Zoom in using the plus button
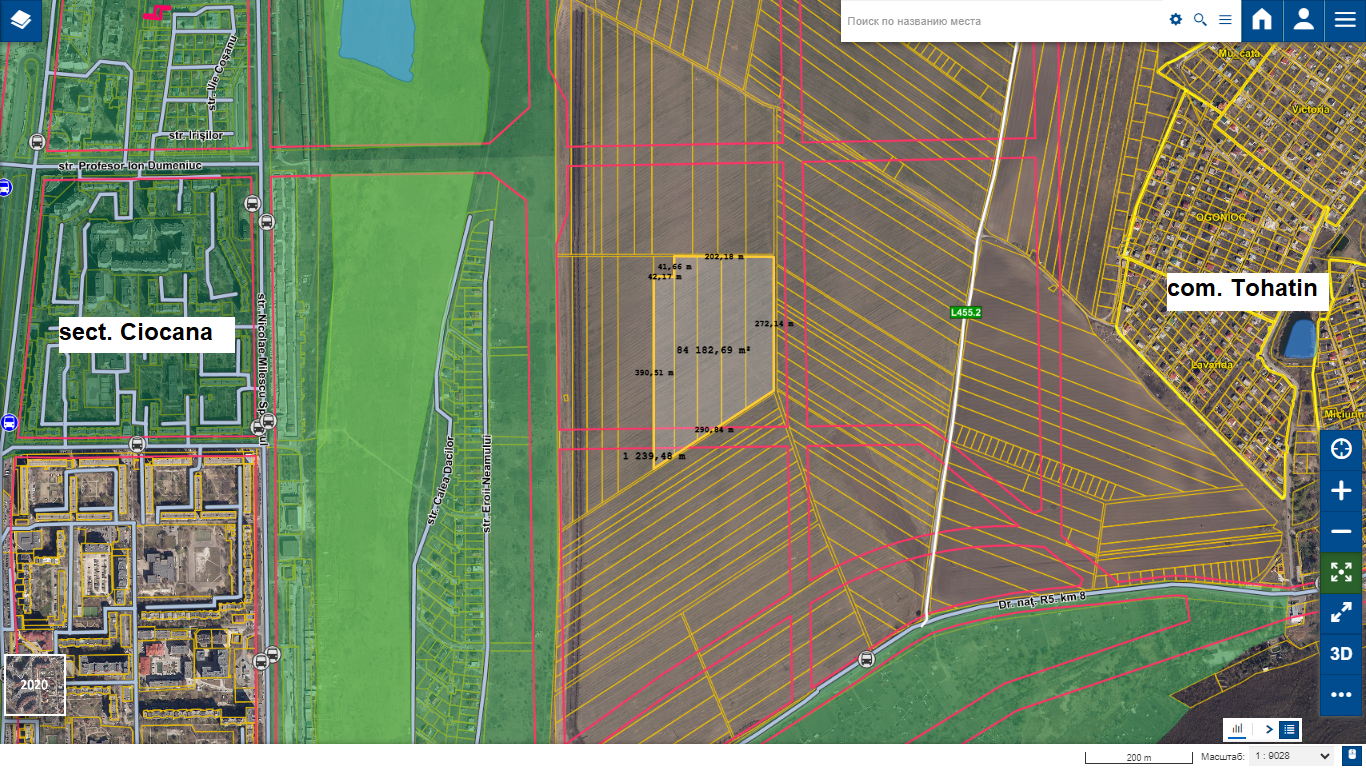 [x=1341, y=491]
